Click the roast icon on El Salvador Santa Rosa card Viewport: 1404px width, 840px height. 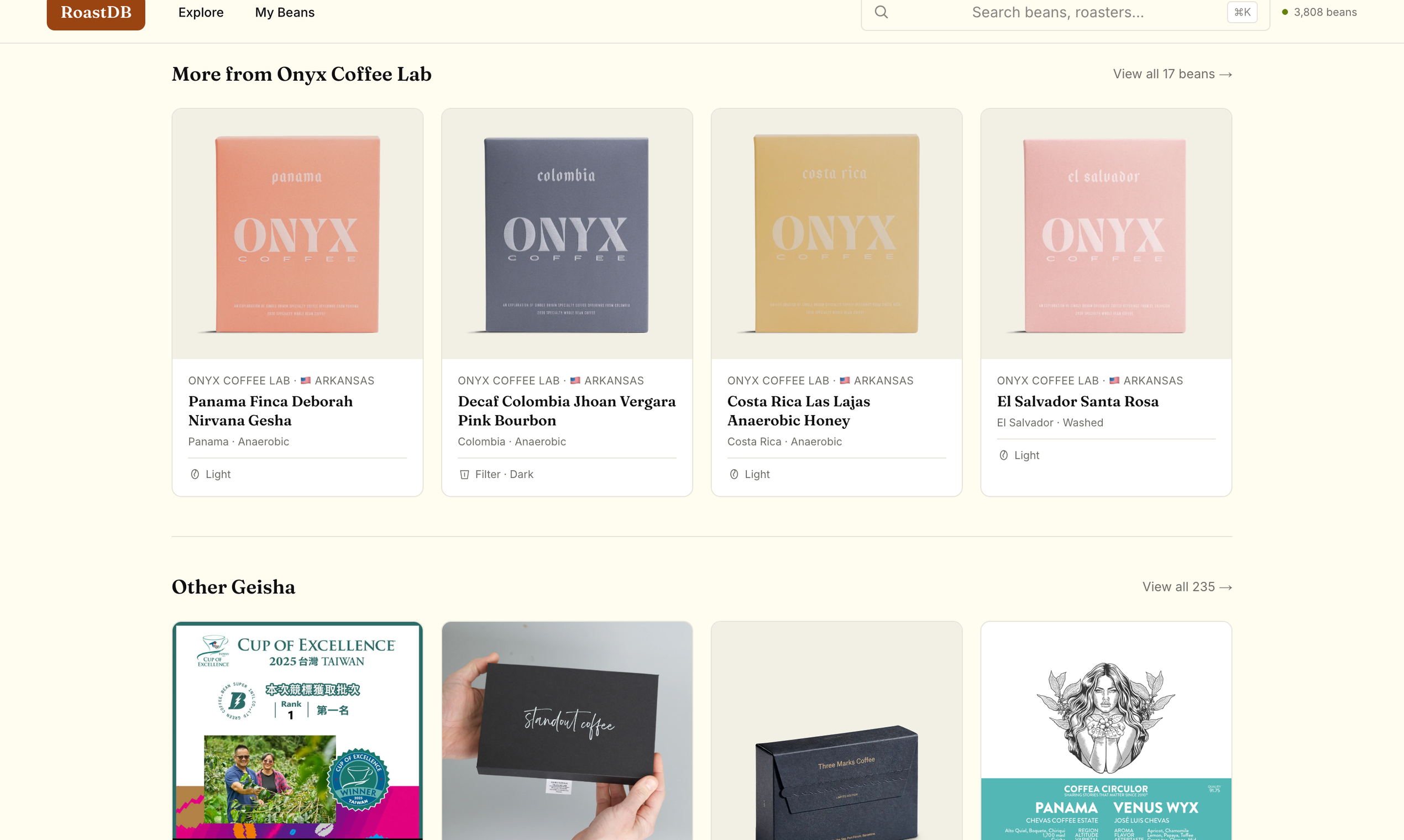1003,455
